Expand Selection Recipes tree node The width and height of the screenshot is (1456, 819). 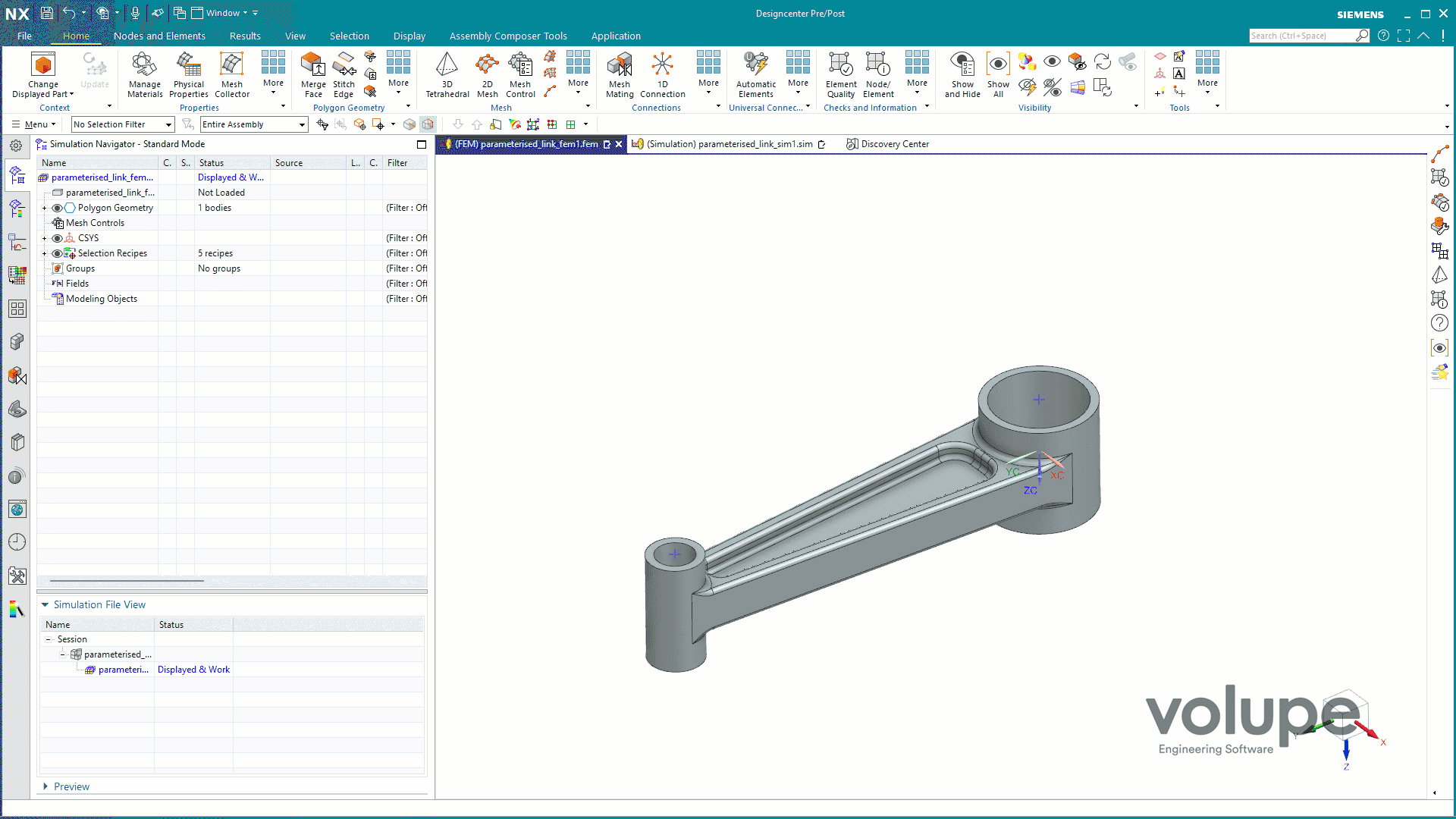pos(44,253)
